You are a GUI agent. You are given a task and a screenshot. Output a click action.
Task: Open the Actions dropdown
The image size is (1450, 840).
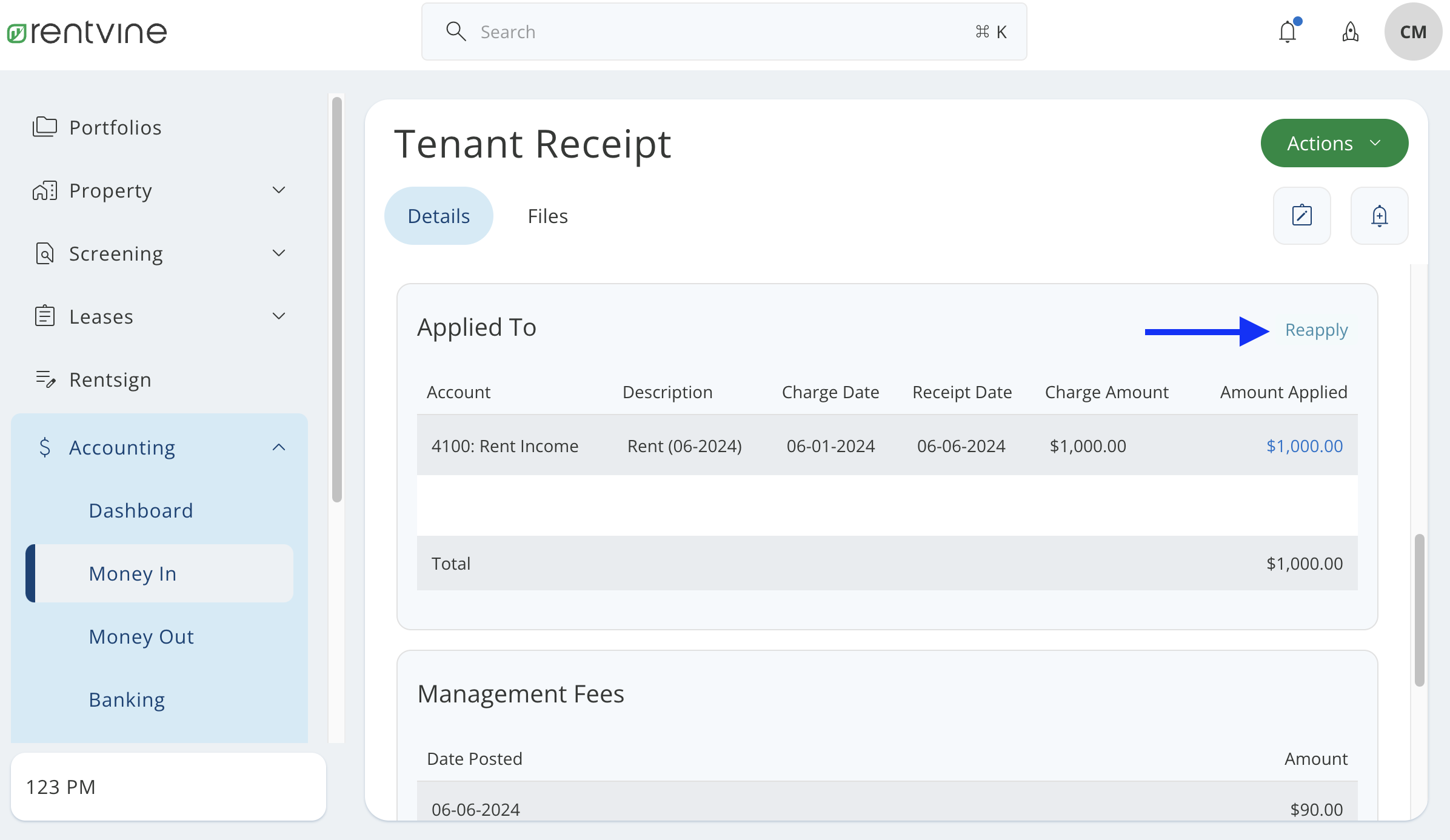[1334, 143]
